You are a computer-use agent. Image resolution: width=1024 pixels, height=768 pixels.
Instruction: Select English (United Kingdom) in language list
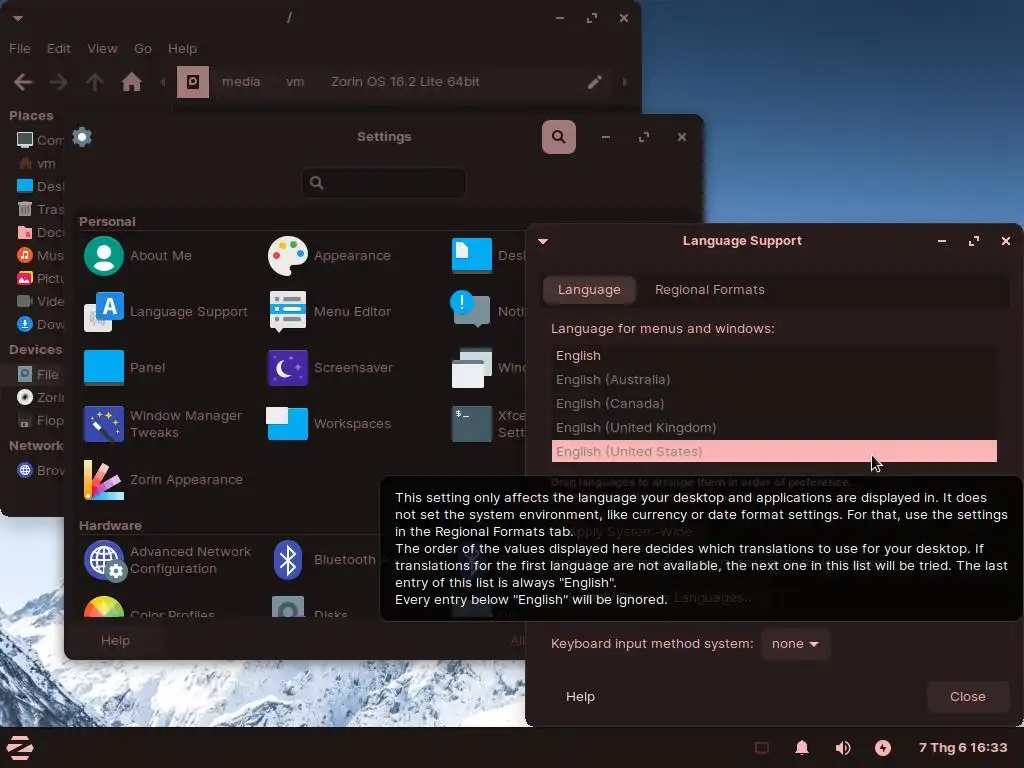pyautogui.click(x=774, y=428)
